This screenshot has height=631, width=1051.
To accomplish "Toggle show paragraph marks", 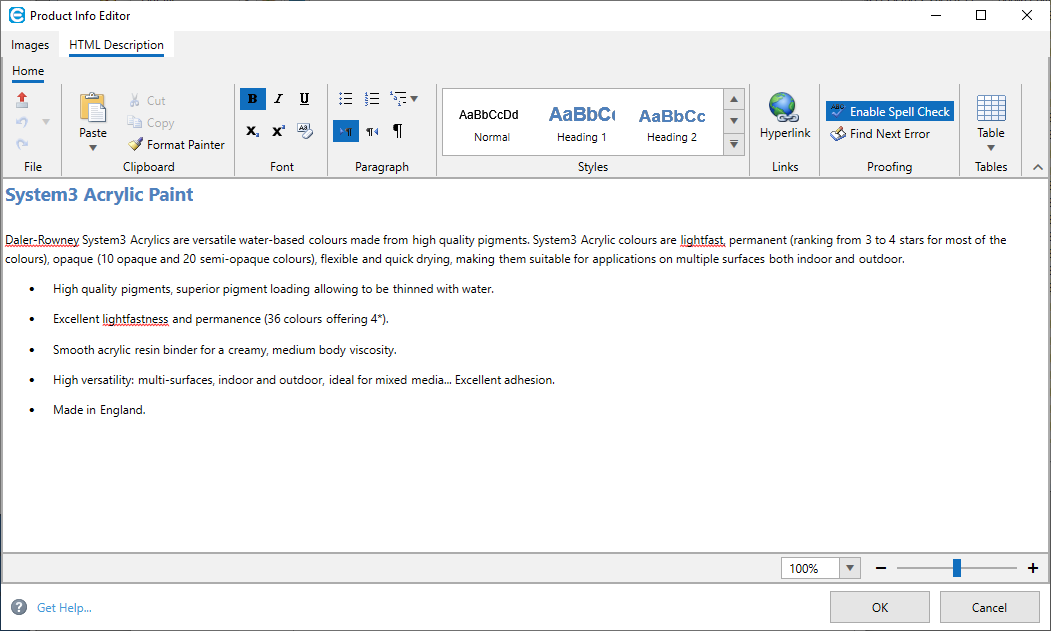I will click(398, 131).
